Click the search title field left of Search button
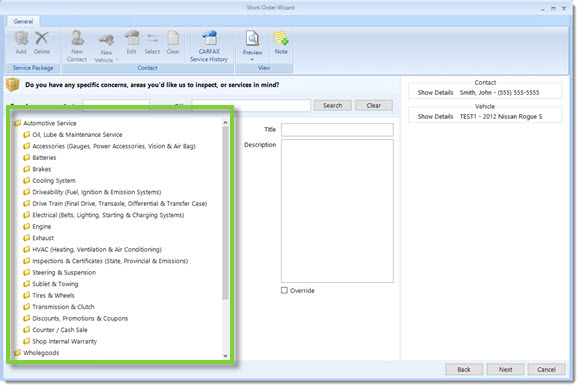The width and height of the screenshot is (580, 388). click(x=251, y=105)
